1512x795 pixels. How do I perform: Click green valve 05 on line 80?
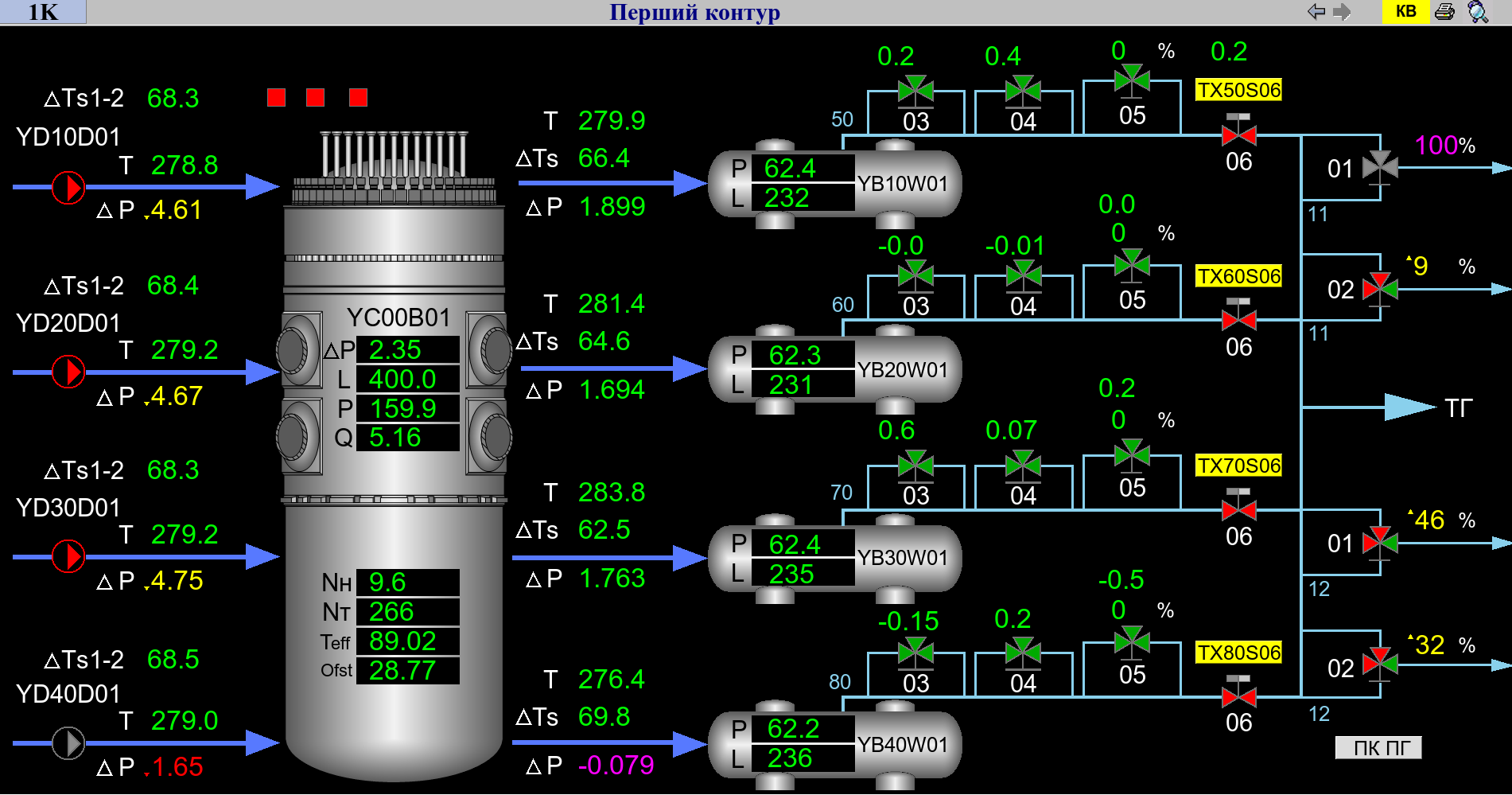tap(1132, 641)
